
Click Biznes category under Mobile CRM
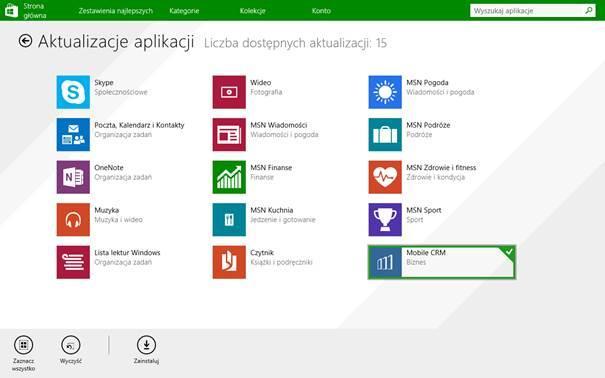pyautogui.click(x=416, y=262)
